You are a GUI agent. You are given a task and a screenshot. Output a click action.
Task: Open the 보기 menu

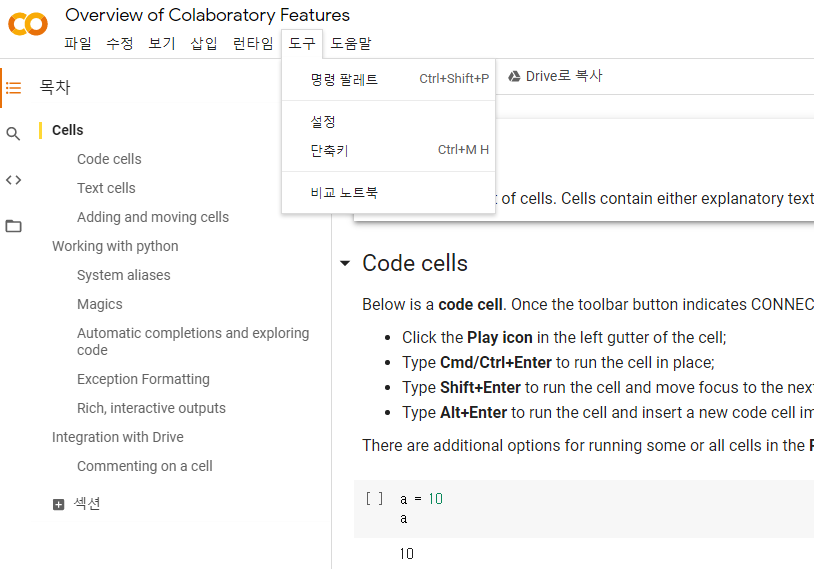(162, 44)
